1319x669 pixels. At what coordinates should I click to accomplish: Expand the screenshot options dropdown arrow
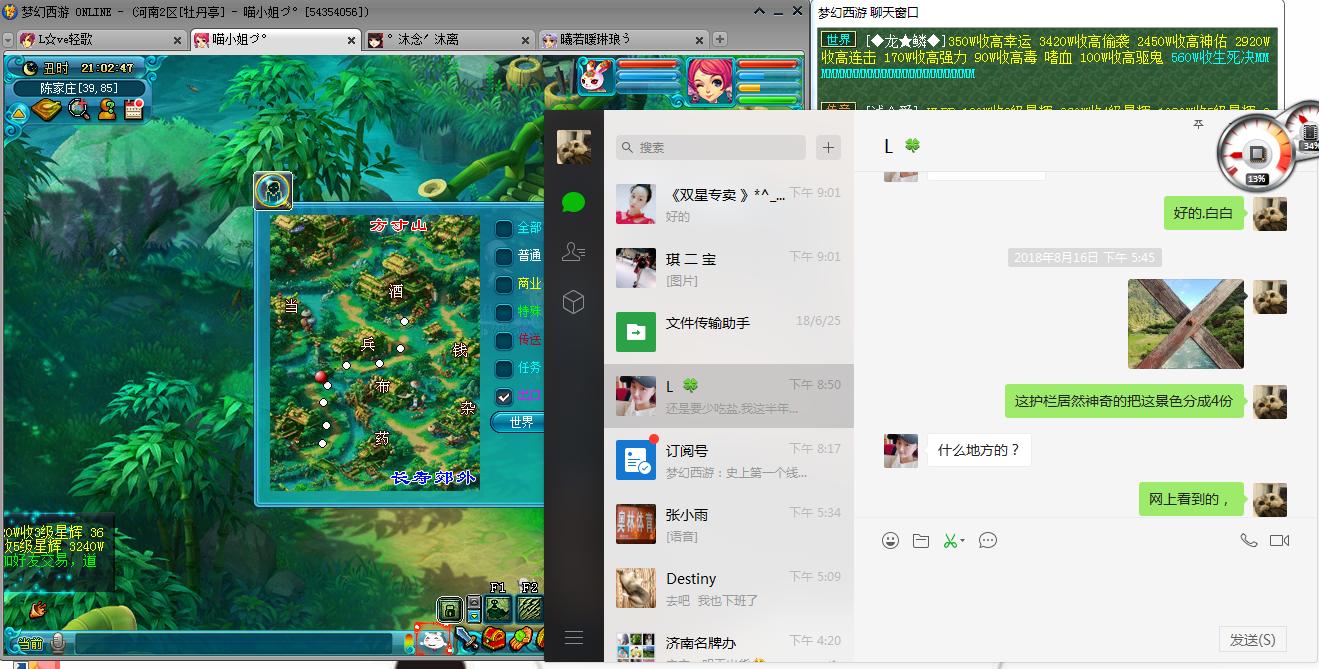(962, 541)
